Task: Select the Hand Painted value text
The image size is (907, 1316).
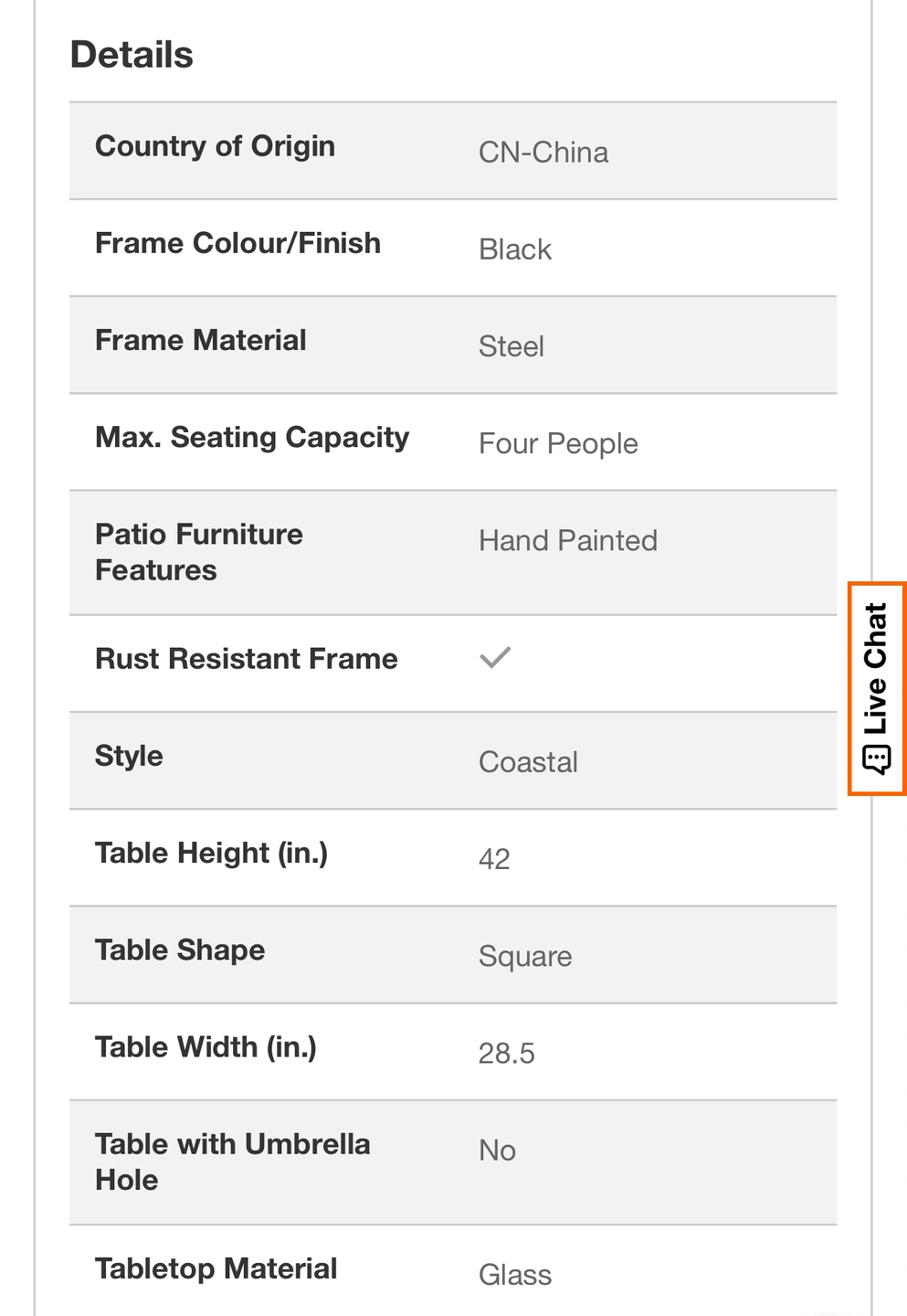Action: (568, 541)
